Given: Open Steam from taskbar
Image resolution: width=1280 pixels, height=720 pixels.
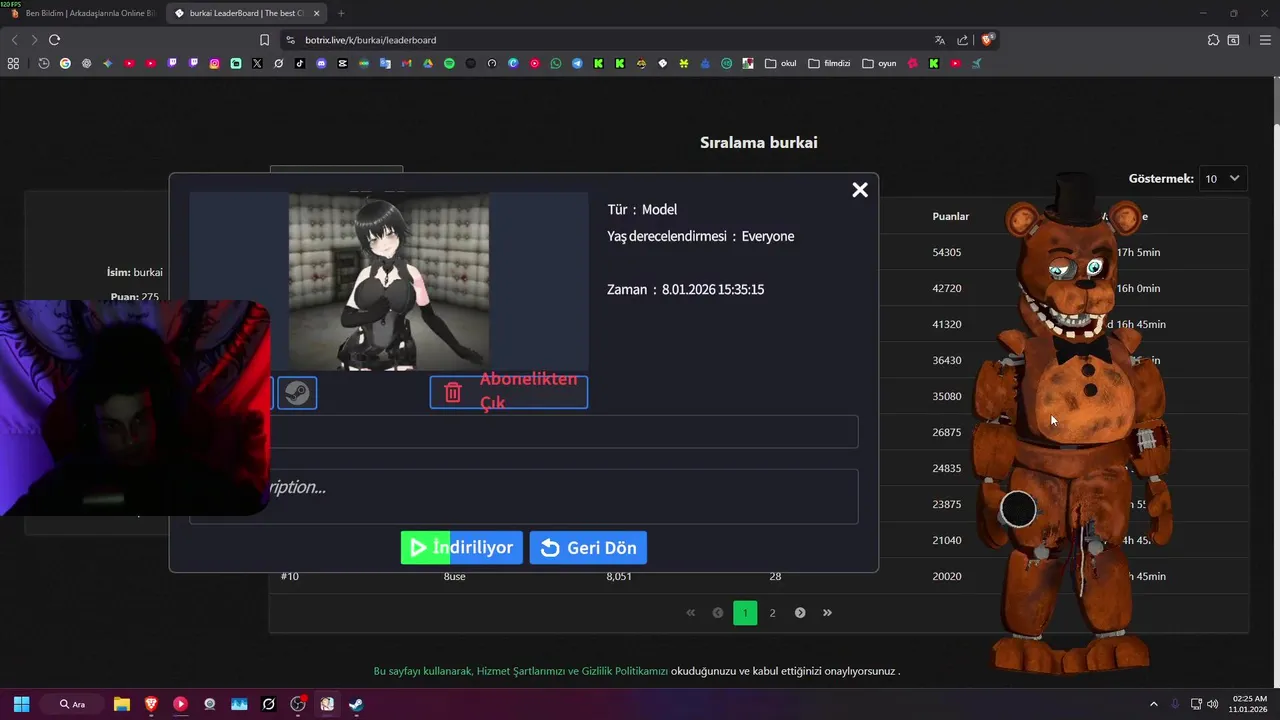Looking at the screenshot, I should [356, 704].
